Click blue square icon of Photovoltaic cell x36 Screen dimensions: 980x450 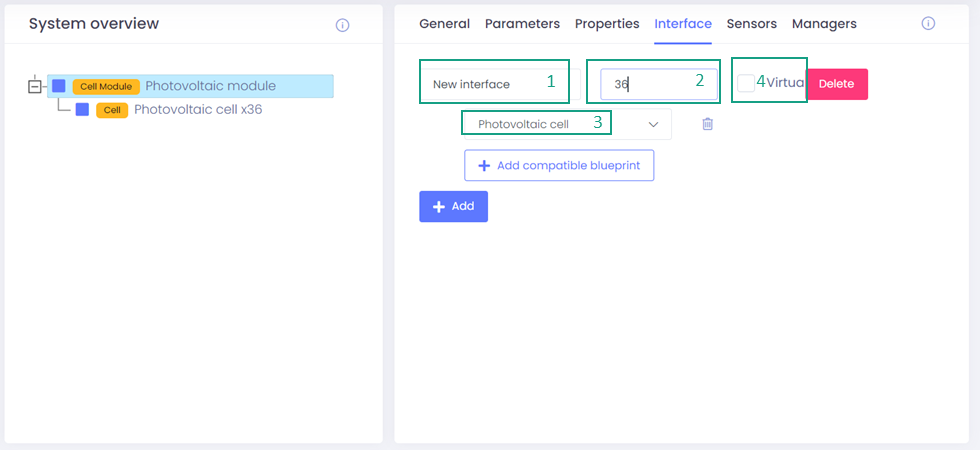coord(82,110)
